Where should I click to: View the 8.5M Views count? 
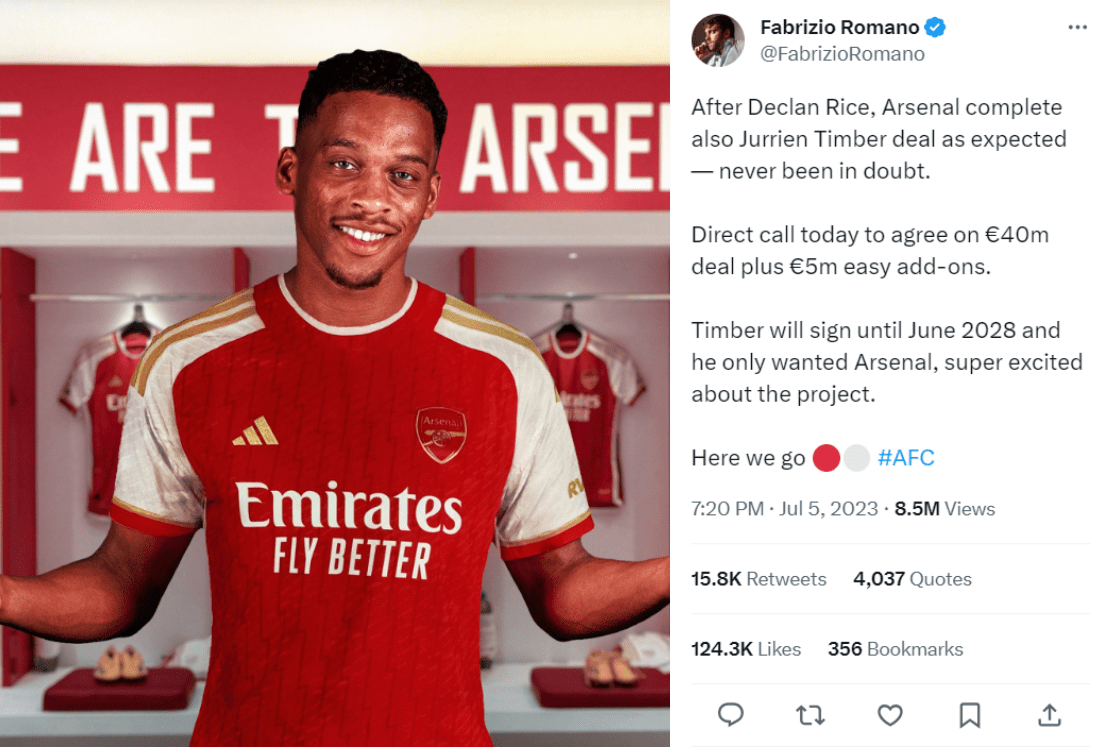pos(945,508)
